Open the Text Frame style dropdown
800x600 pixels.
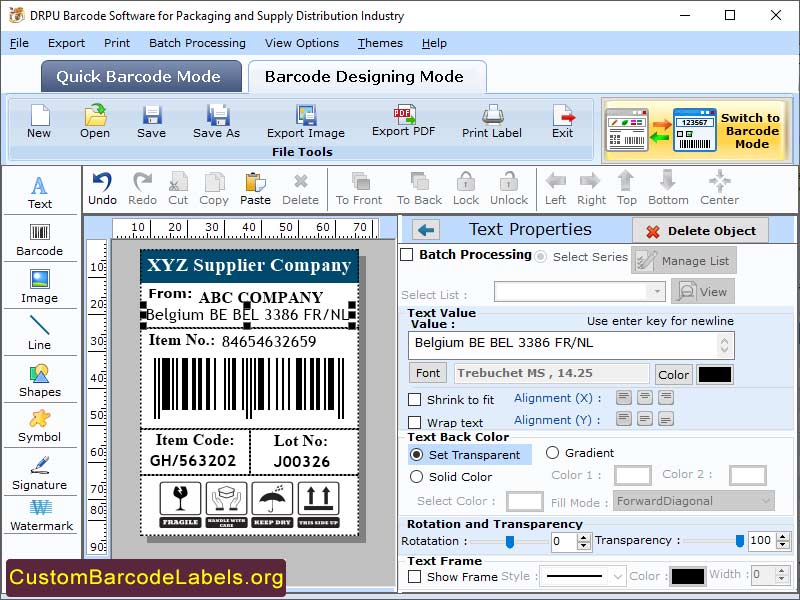coord(583,575)
